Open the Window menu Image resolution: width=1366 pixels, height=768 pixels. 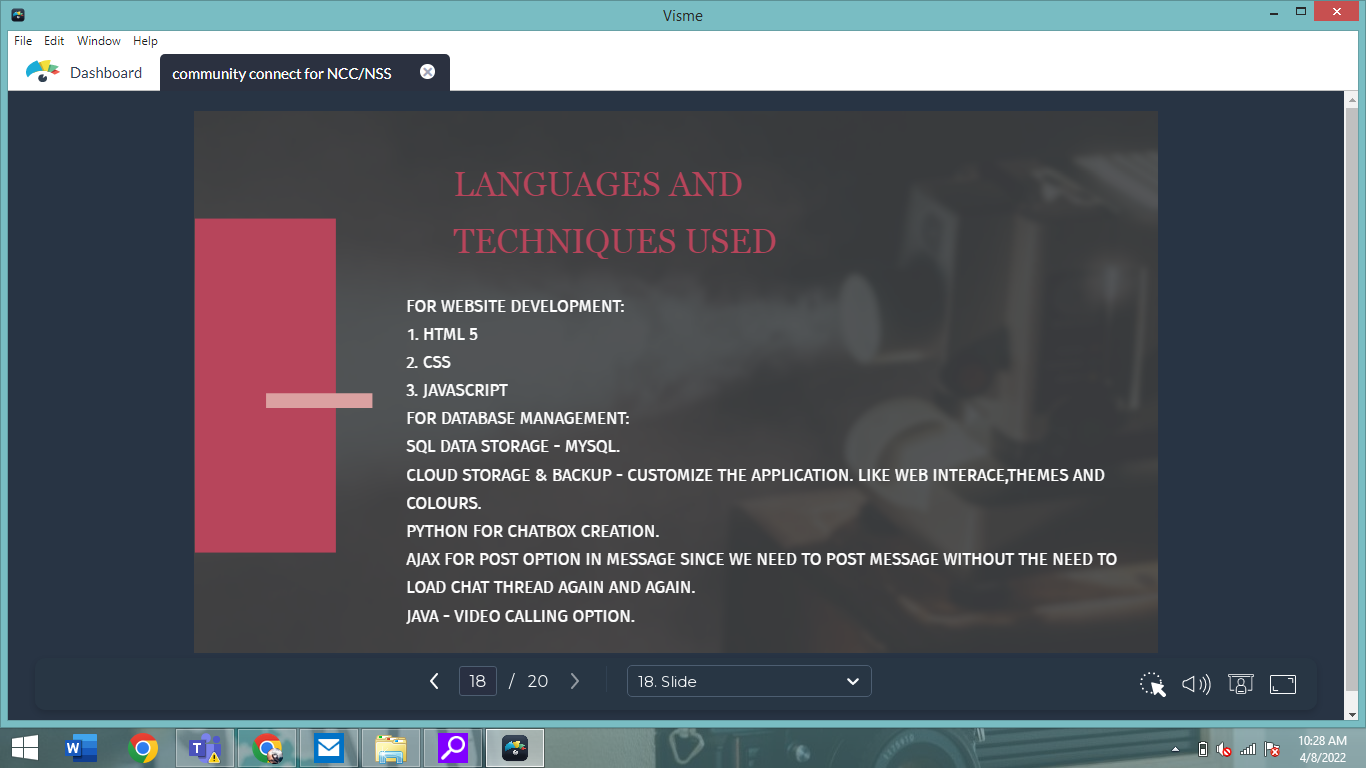click(x=99, y=41)
